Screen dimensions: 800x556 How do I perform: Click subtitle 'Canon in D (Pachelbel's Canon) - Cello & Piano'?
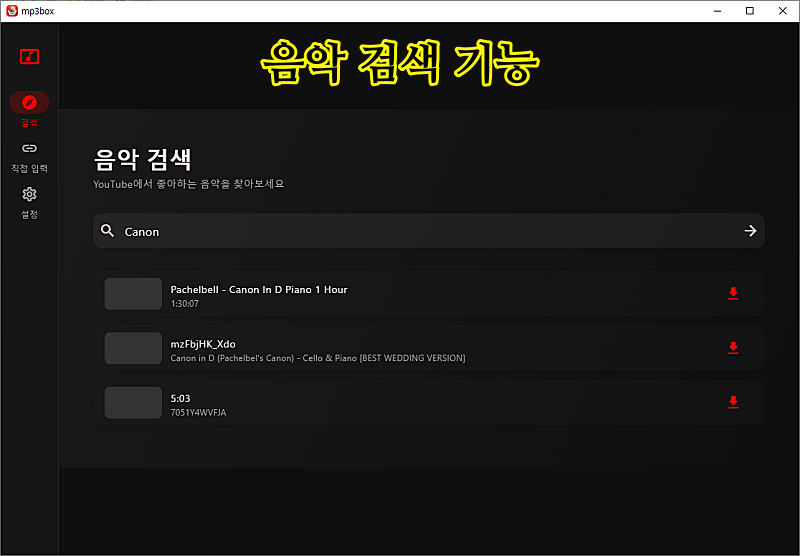click(263, 358)
